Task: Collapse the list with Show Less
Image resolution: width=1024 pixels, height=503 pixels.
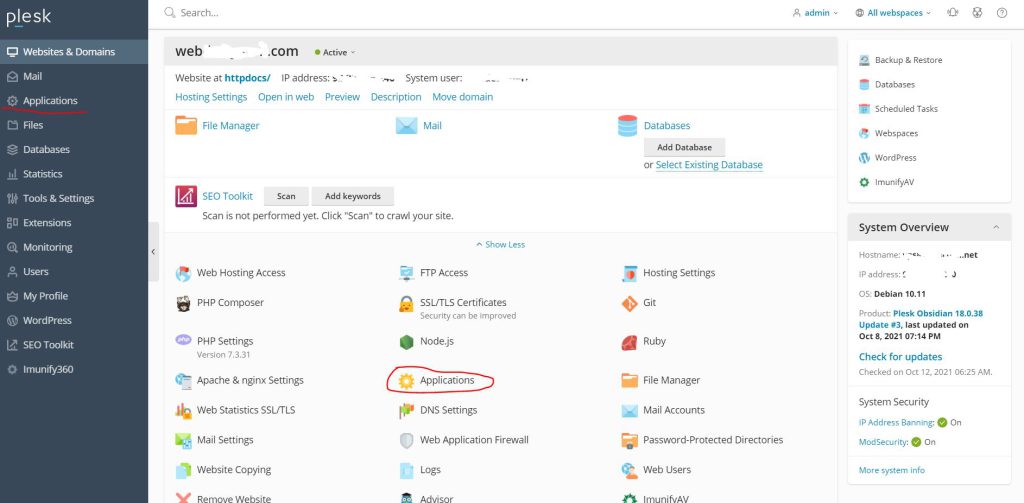Action: tap(500, 244)
